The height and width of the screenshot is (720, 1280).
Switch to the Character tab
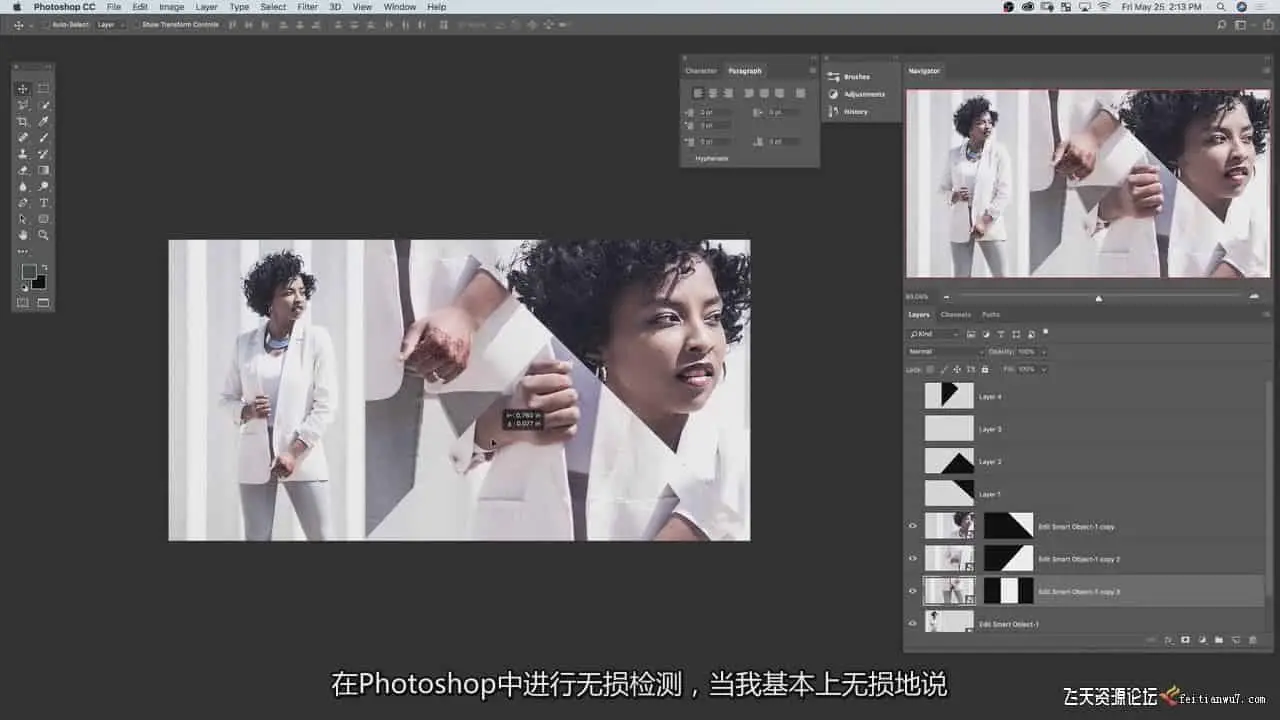[x=701, y=71]
